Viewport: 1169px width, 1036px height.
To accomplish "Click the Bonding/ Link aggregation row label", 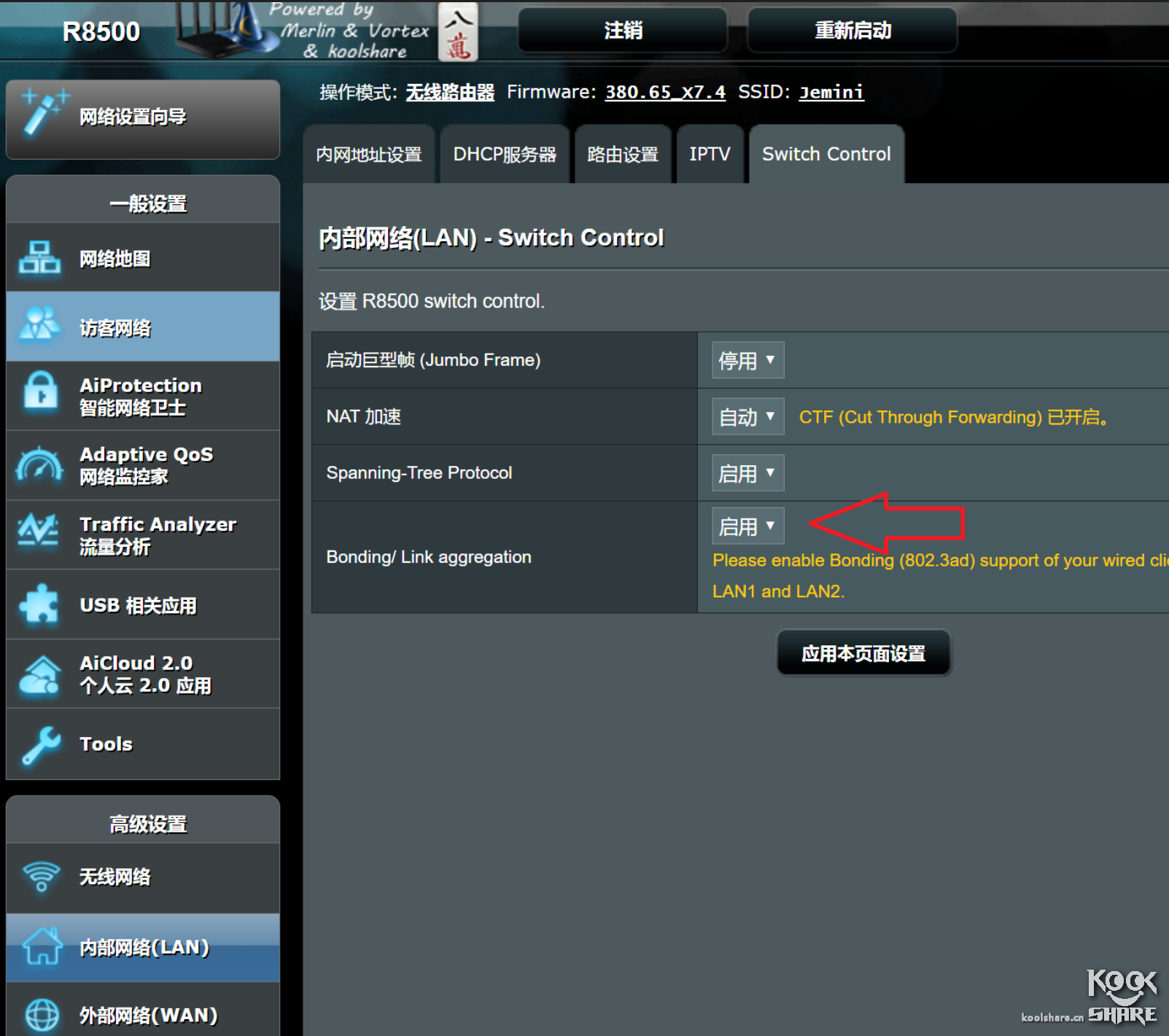I will (429, 557).
